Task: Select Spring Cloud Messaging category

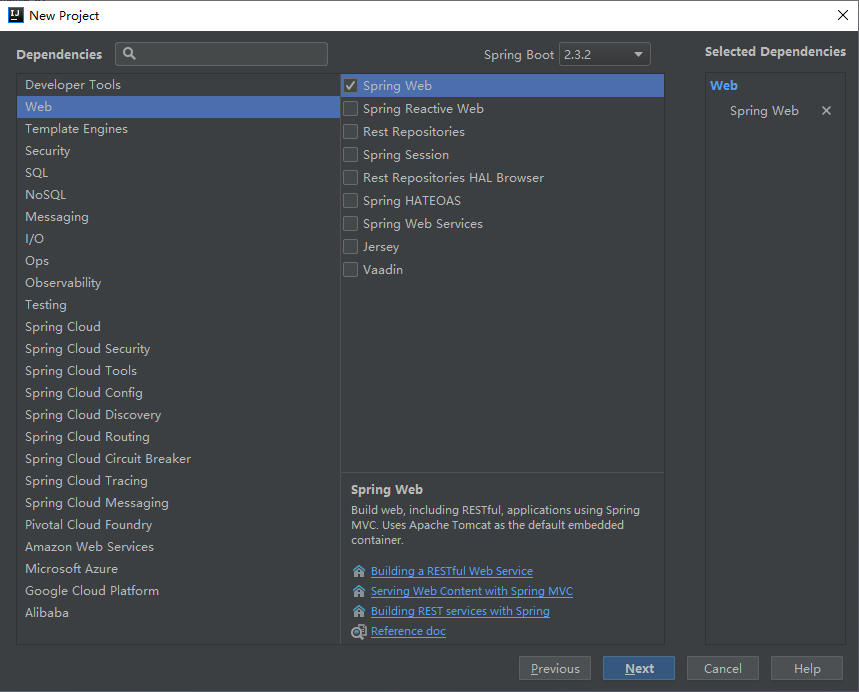Action: point(179,502)
